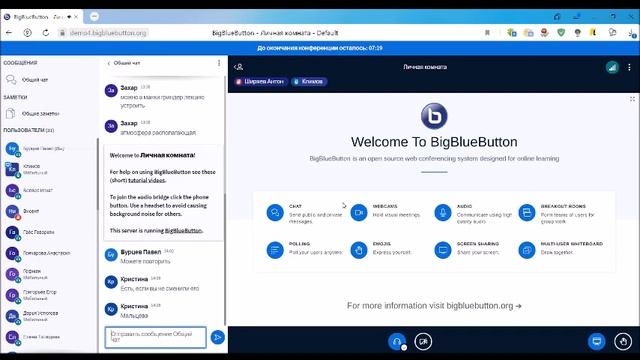Click the Webcams feature icon

click(359, 213)
